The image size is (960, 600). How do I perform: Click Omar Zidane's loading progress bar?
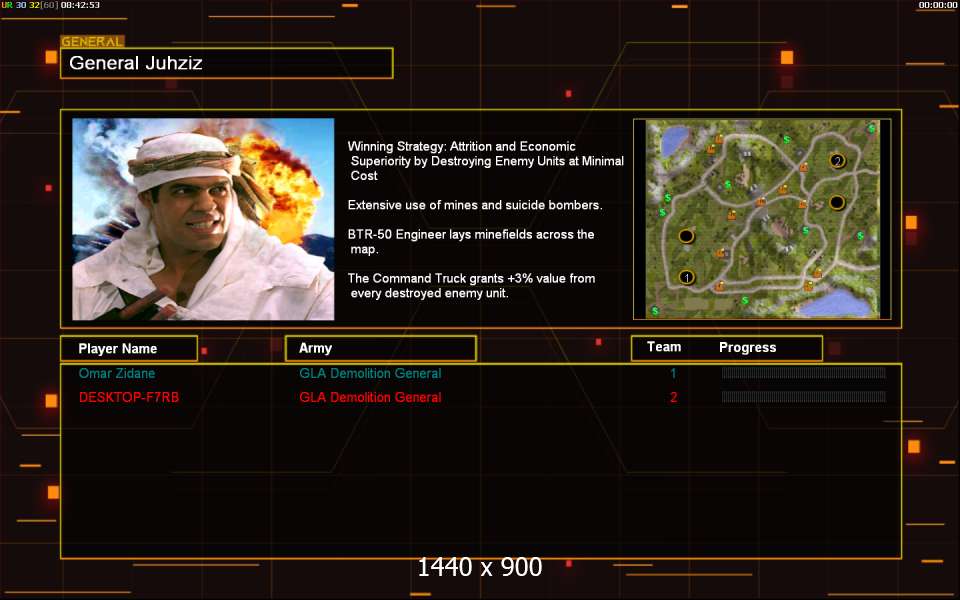coord(804,373)
